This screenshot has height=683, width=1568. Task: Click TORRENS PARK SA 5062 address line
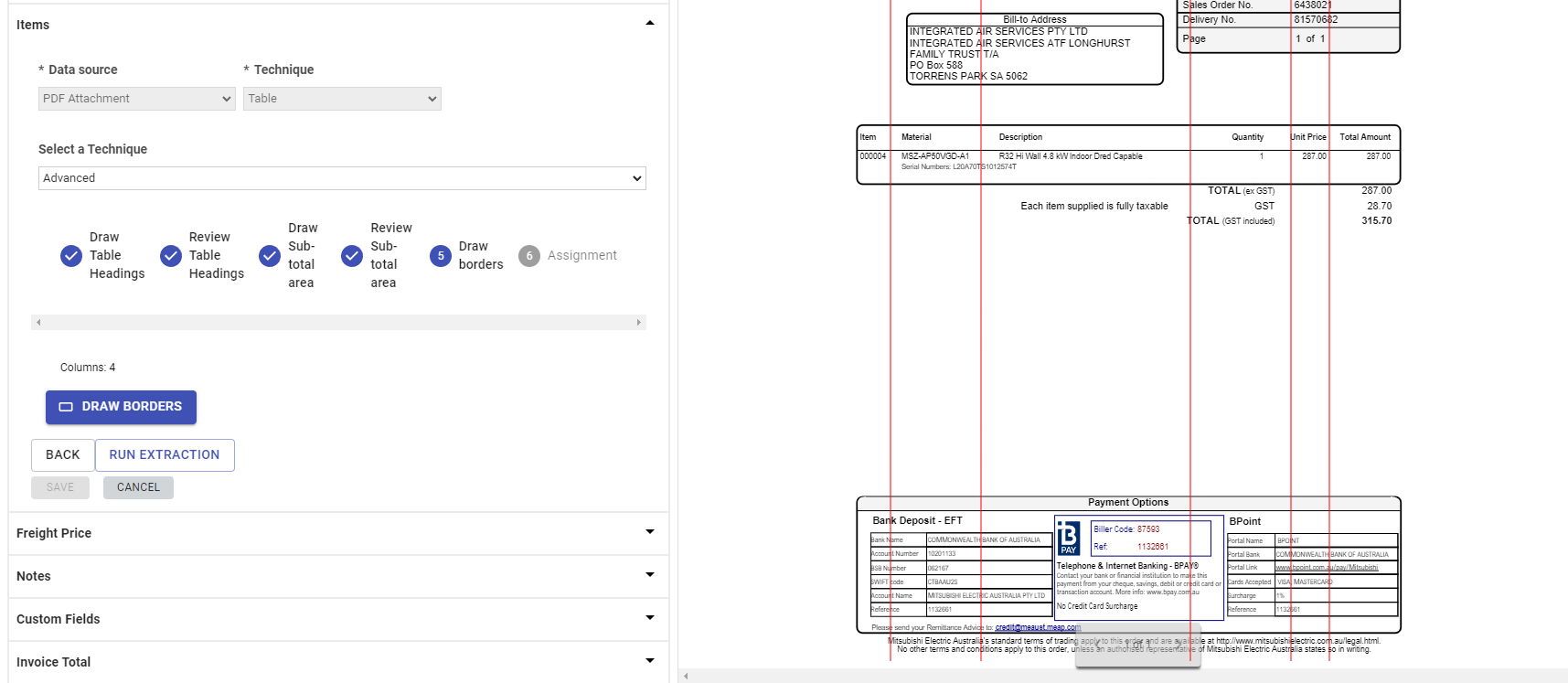click(x=968, y=76)
